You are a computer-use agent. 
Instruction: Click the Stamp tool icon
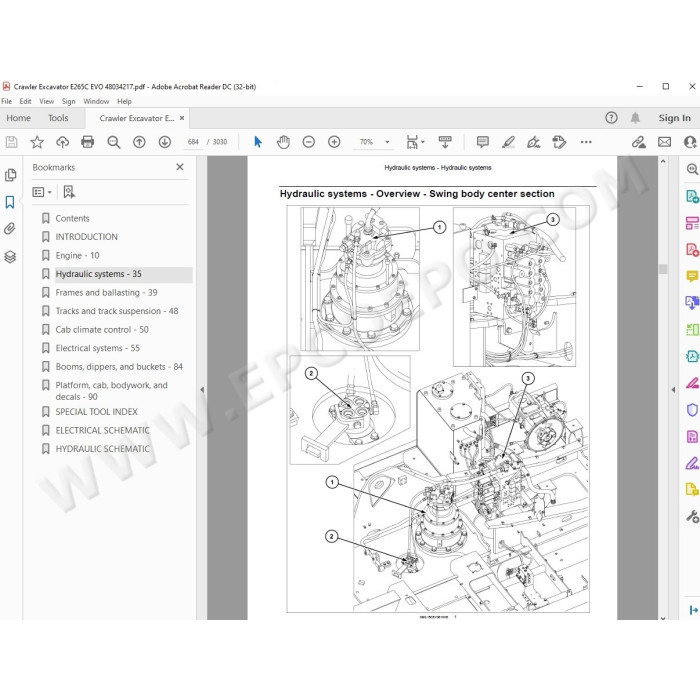pos(559,142)
